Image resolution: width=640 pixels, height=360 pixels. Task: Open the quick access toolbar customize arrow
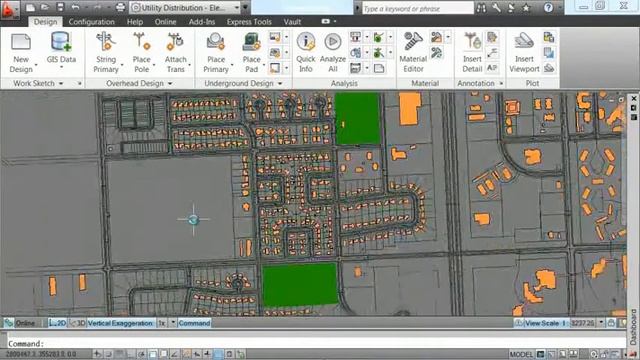coord(245,7)
